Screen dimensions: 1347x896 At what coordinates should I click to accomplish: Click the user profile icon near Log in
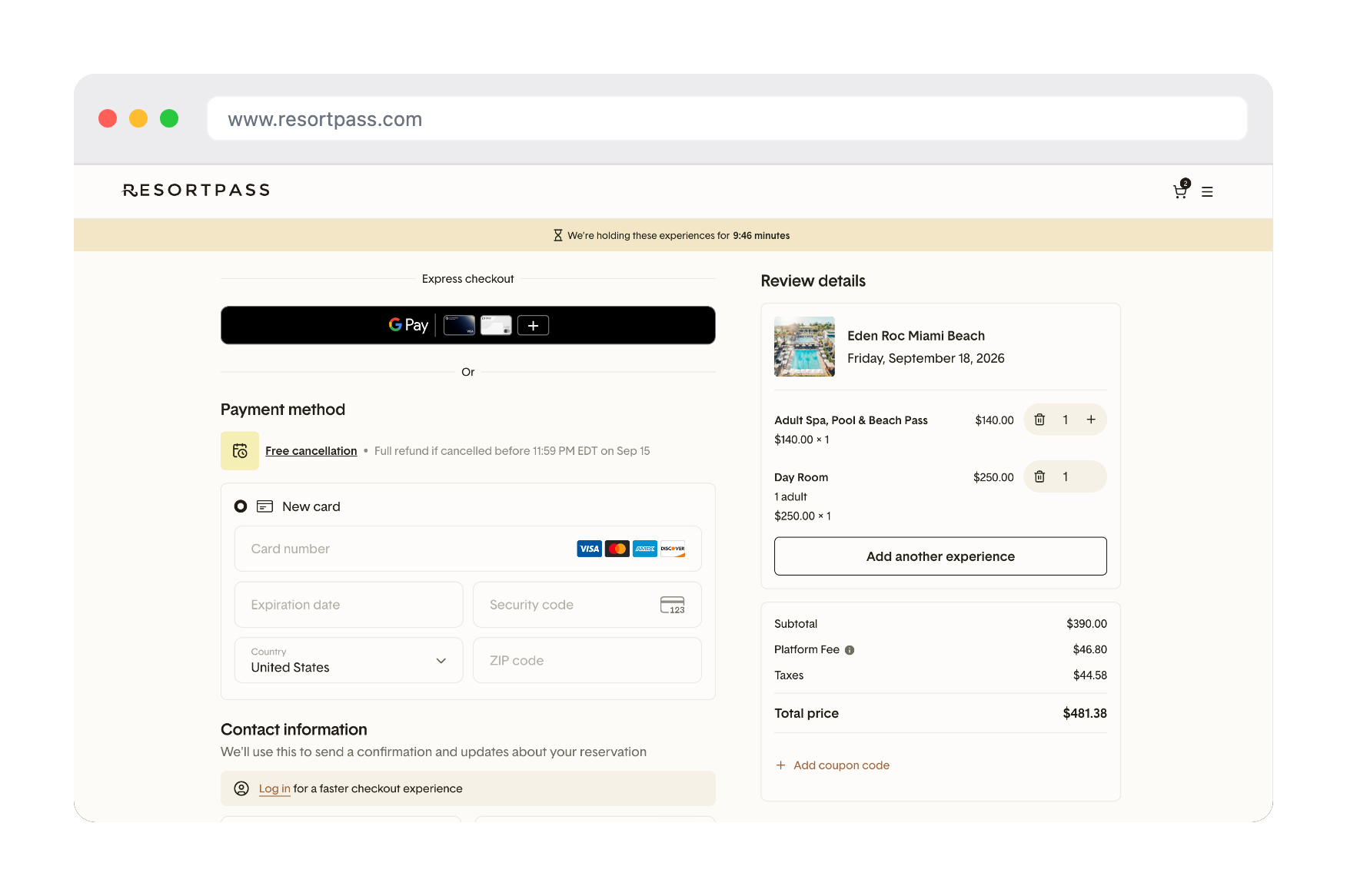click(x=241, y=788)
